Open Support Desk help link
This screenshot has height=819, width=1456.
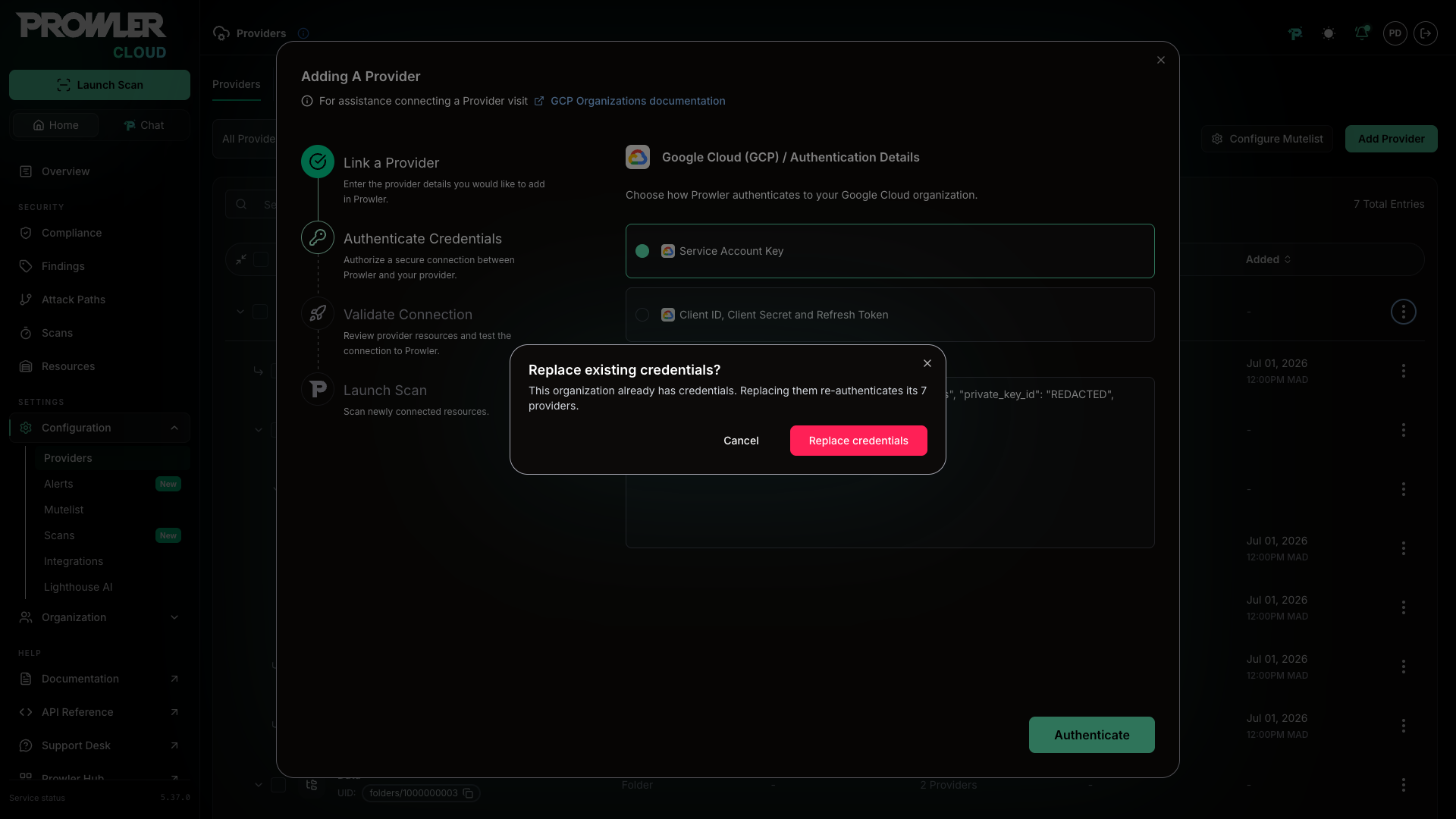[x=99, y=745]
